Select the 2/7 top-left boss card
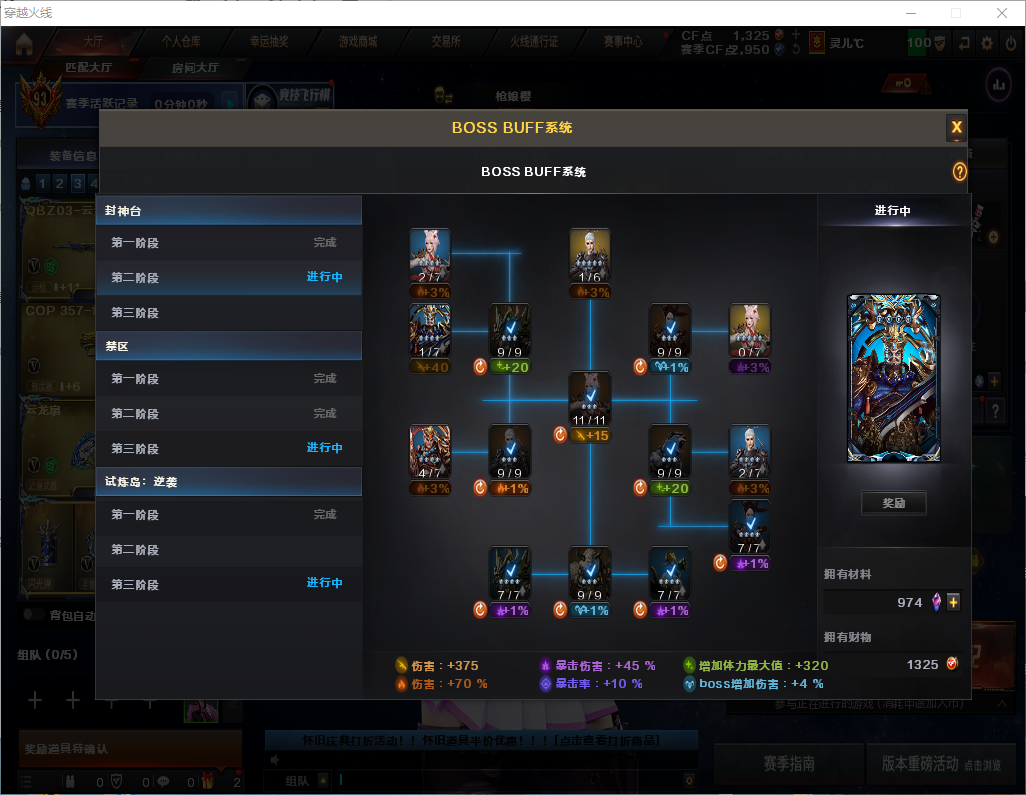The width and height of the screenshot is (1026, 795). pos(430,256)
